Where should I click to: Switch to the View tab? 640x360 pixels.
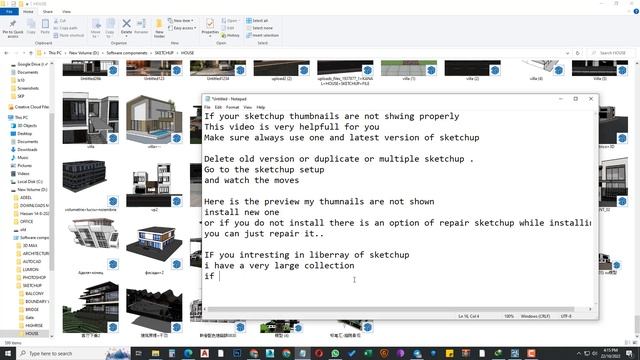66,11
